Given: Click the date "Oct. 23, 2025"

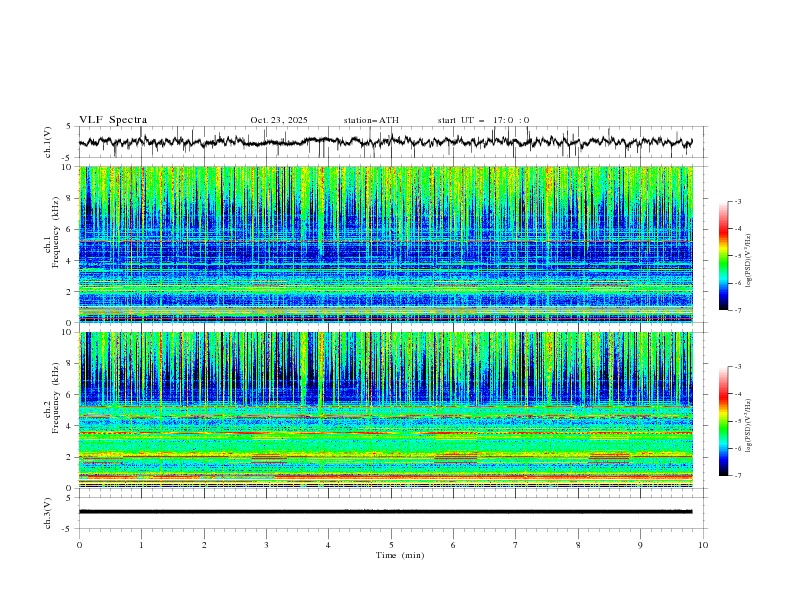Looking at the screenshot, I should [x=279, y=120].
